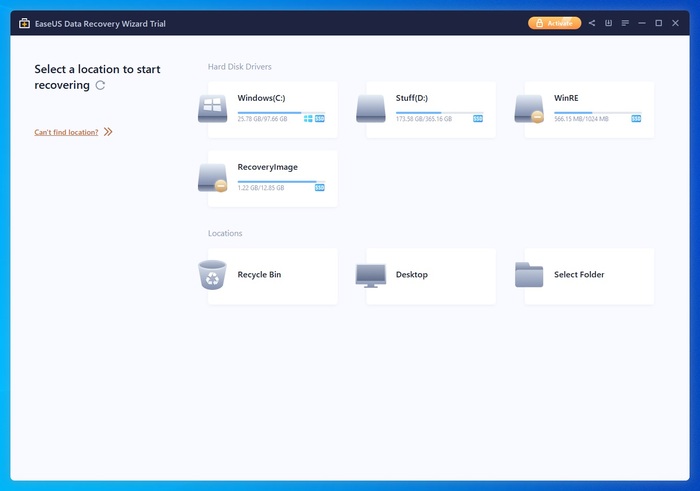Open the share icon in title bar
The image size is (700, 491).
[x=592, y=23]
